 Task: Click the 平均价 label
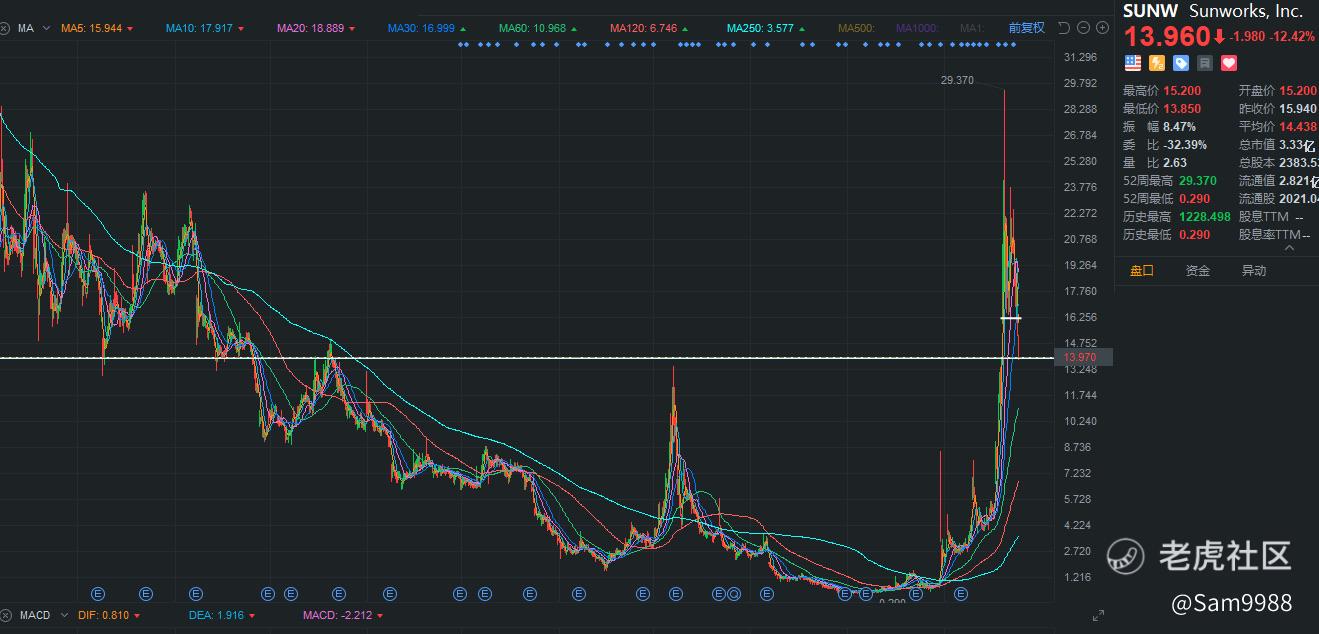1257,126
